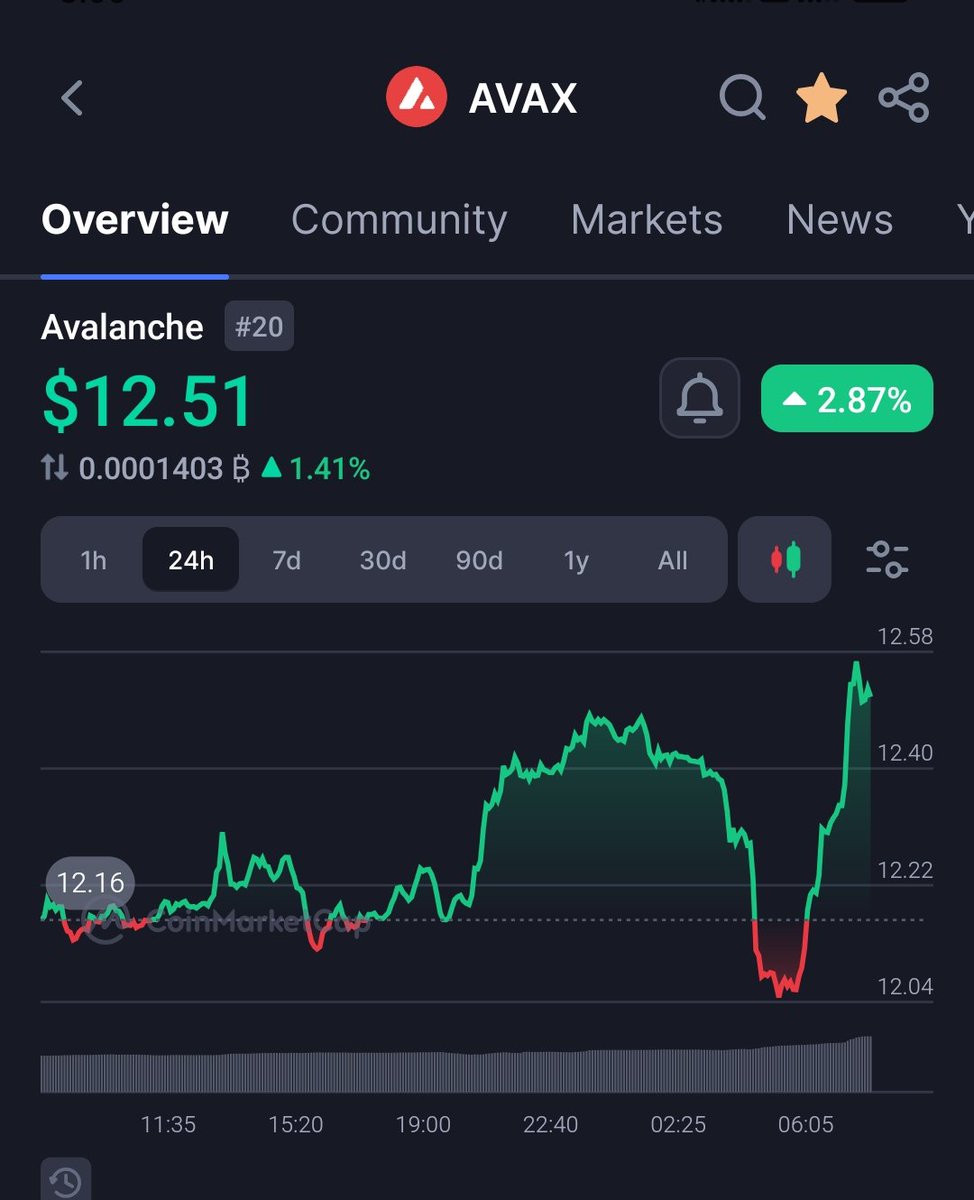This screenshot has height=1200, width=974.
Task: Tap the 12.04 axis label
Action: pyautogui.click(x=904, y=987)
